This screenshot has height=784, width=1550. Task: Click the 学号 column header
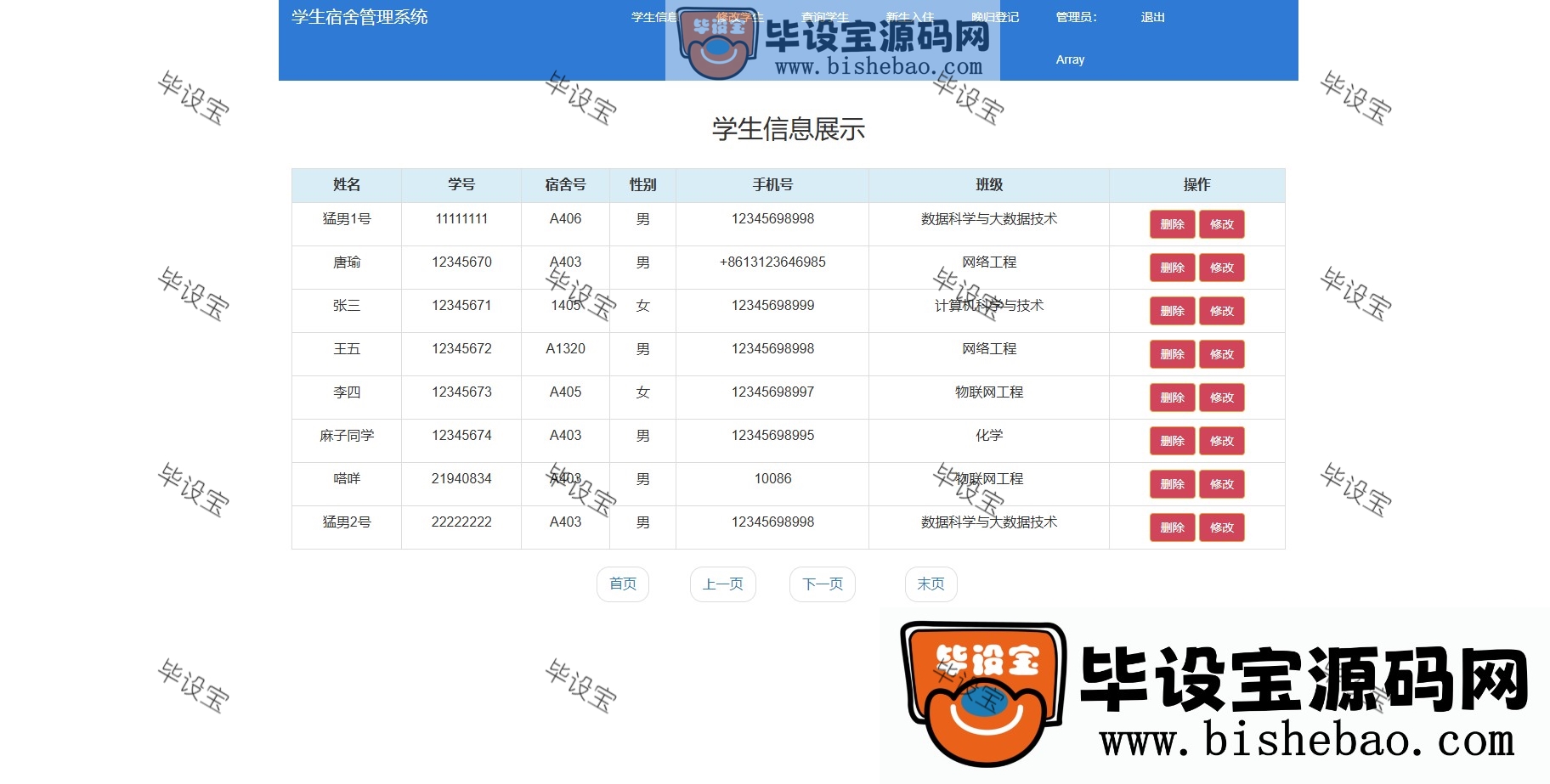coord(461,184)
